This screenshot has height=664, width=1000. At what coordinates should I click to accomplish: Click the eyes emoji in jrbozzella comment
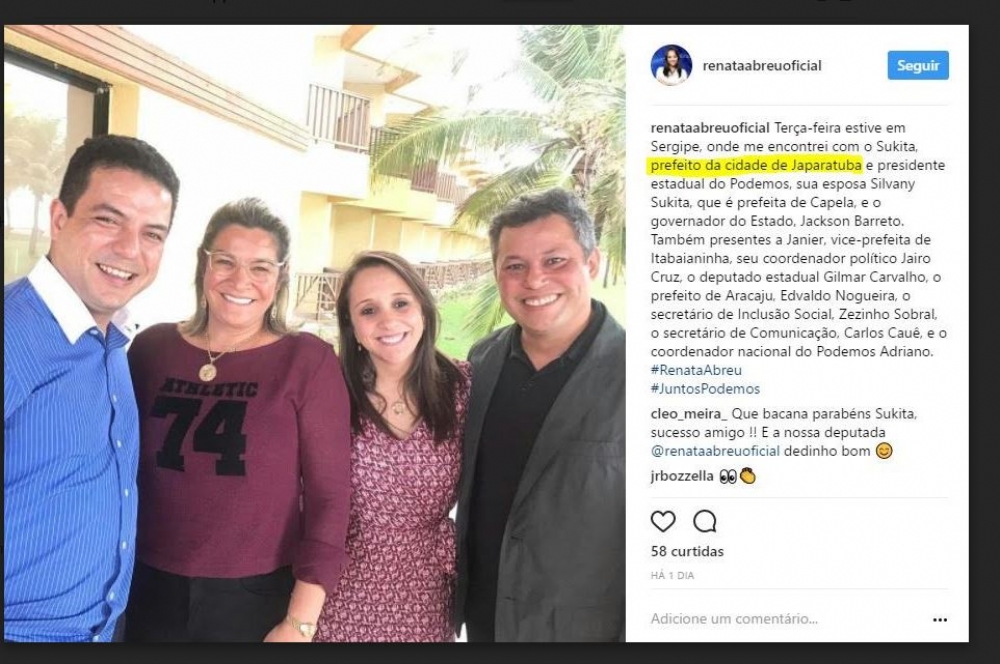pyautogui.click(x=728, y=476)
